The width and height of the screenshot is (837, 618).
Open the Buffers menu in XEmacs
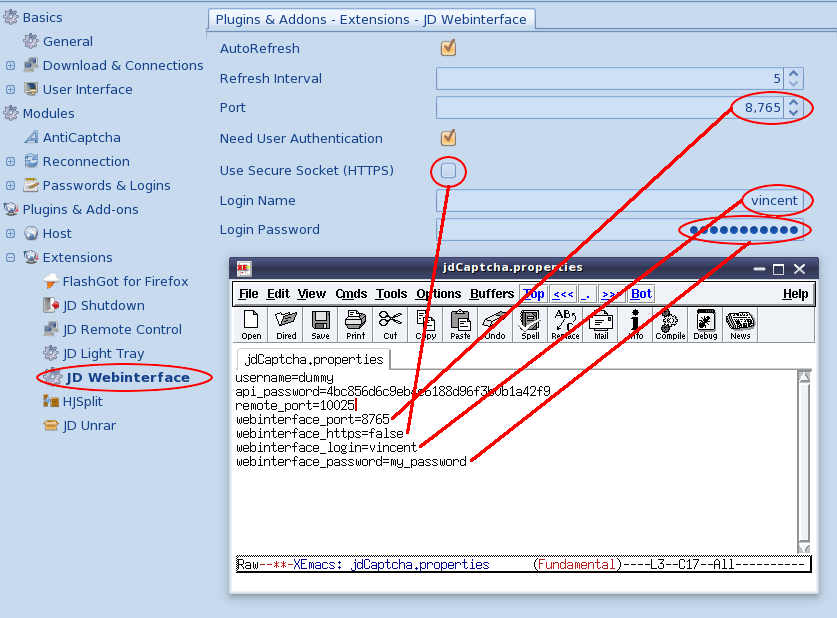[492, 294]
